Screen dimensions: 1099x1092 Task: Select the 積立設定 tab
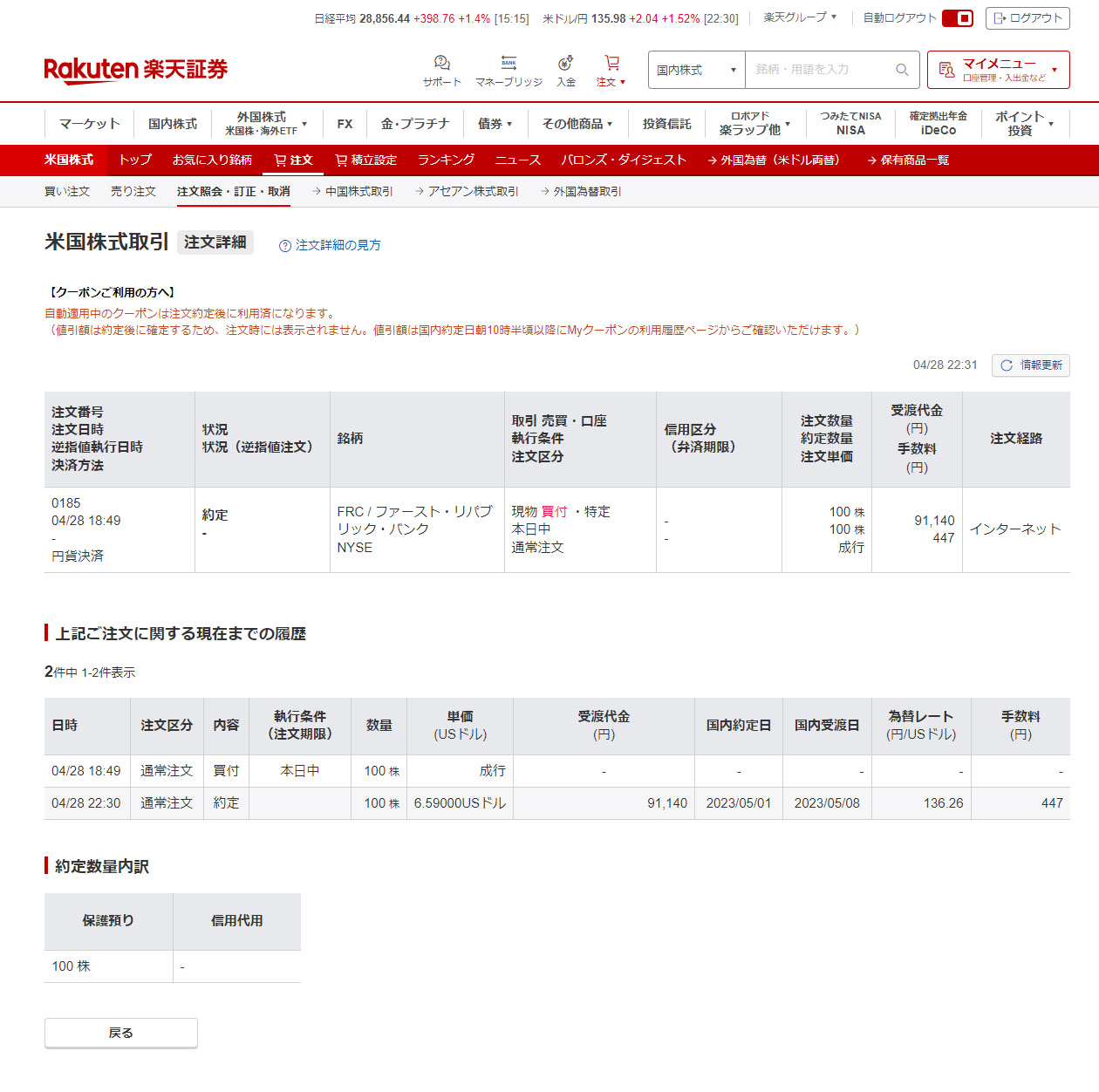[x=365, y=160]
